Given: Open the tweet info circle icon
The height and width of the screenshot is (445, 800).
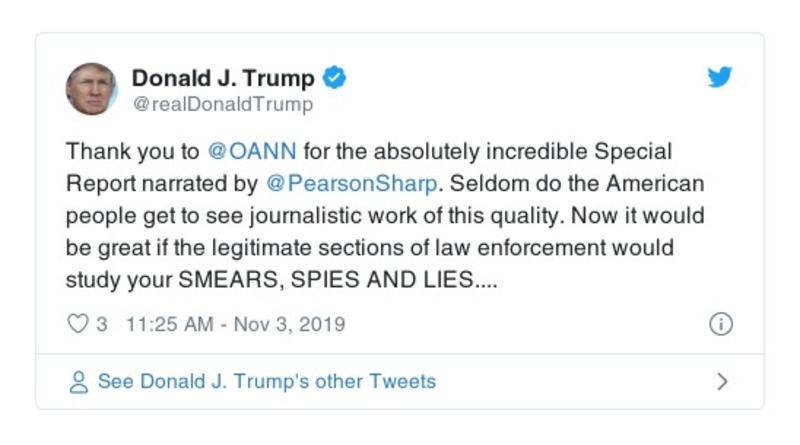Looking at the screenshot, I should pyautogui.click(x=720, y=324).
